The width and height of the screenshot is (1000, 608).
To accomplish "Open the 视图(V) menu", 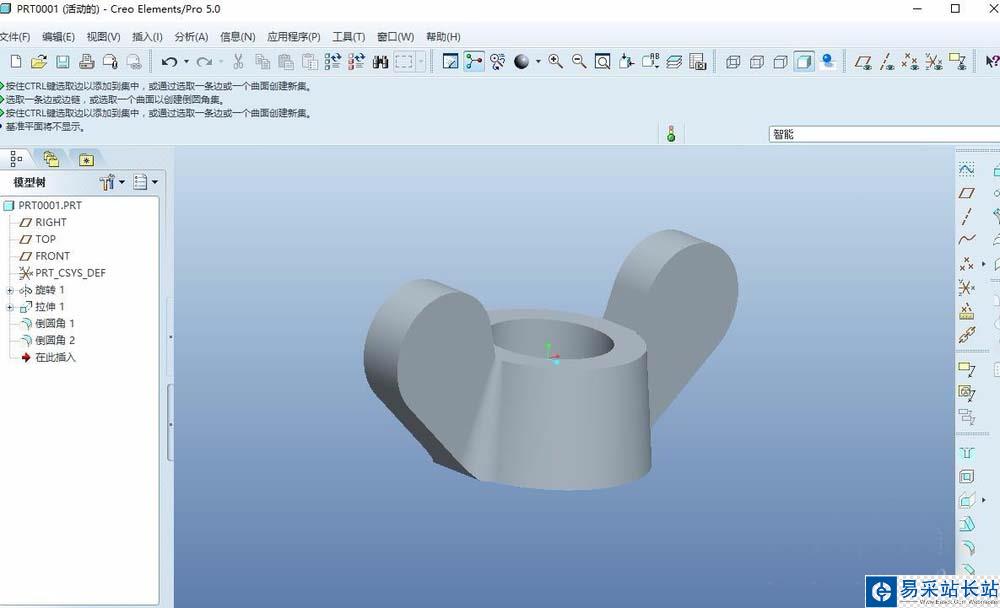I will (103, 37).
